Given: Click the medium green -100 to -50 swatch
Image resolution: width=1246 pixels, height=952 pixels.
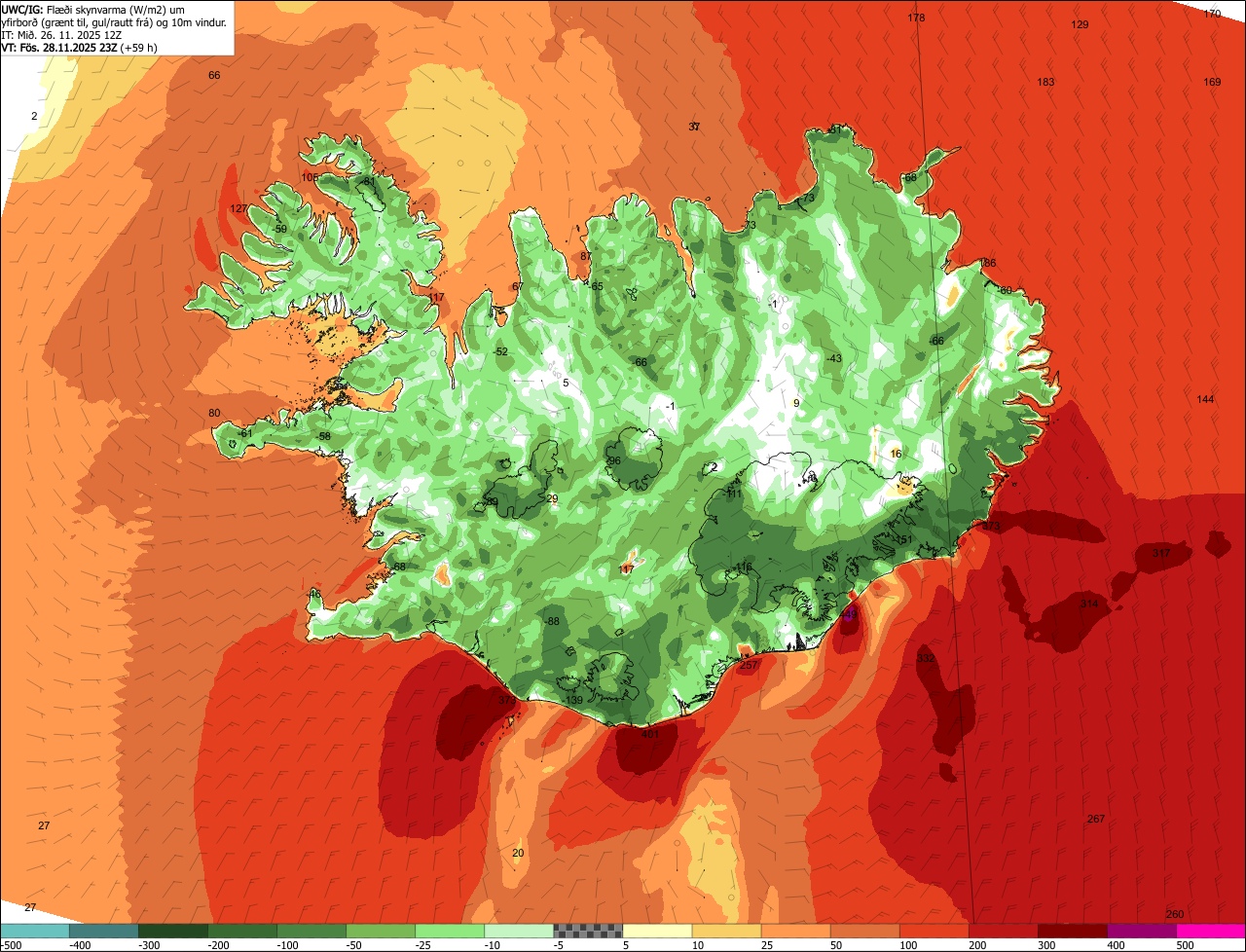Looking at the screenshot, I should pyautogui.click(x=311, y=931).
